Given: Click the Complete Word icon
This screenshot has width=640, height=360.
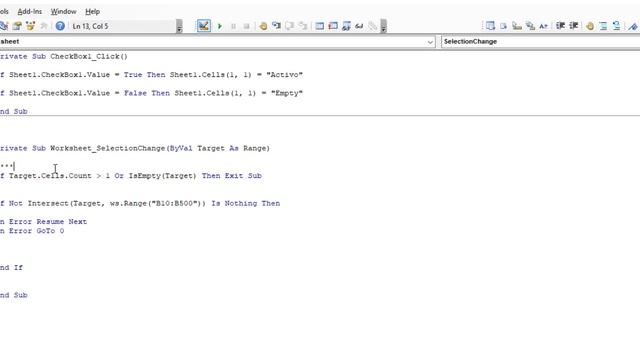Looking at the screenshot, I should point(543,26).
